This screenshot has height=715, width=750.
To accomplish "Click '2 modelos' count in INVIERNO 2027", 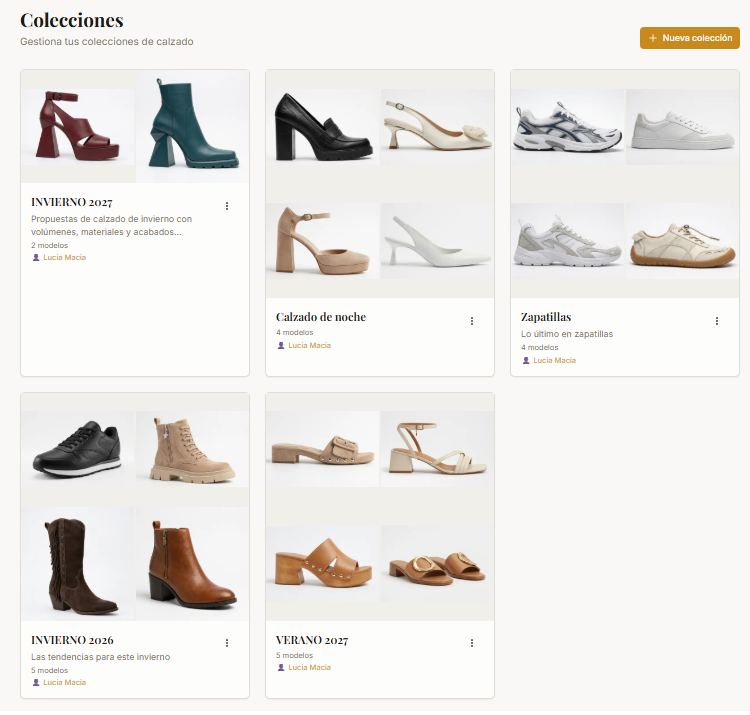I will point(49,245).
